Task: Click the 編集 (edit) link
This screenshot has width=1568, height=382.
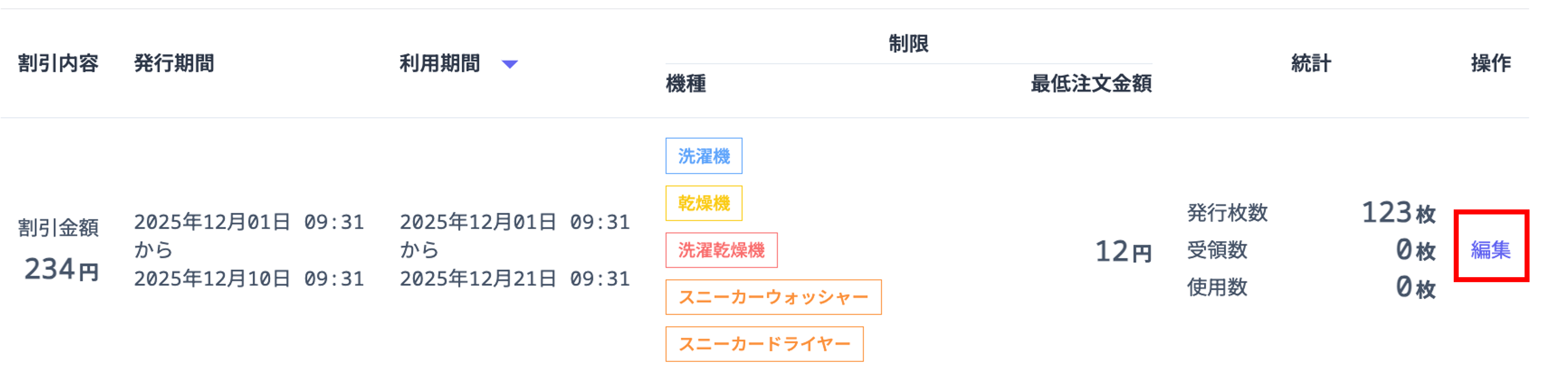Action: [x=1490, y=250]
